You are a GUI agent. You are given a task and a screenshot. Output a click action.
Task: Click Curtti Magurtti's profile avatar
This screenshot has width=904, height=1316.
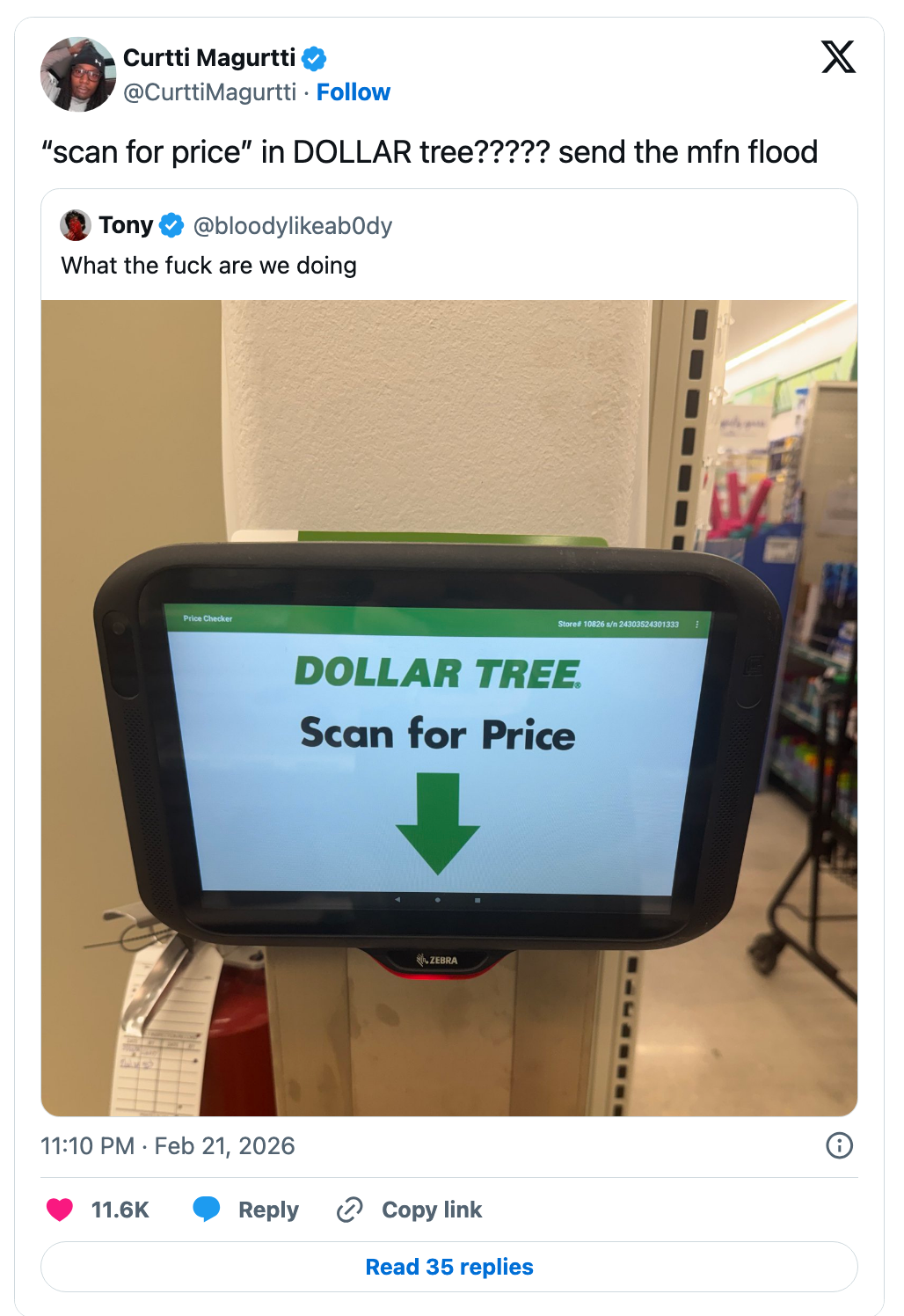point(78,74)
